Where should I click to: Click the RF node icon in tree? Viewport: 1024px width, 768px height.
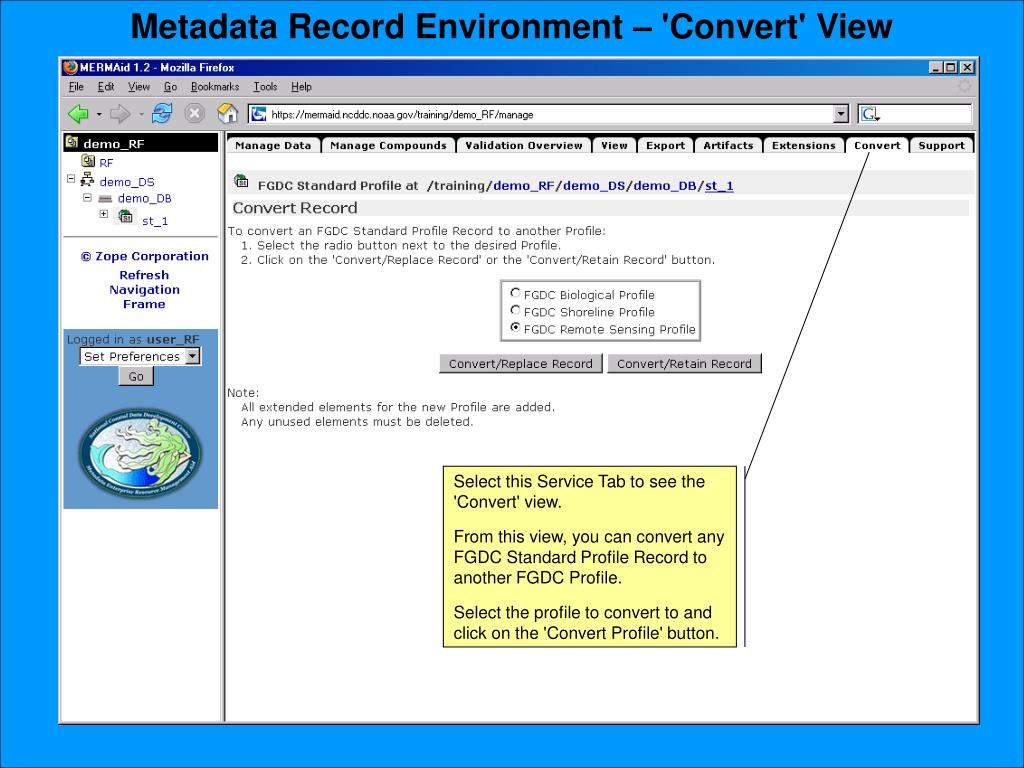[88, 161]
